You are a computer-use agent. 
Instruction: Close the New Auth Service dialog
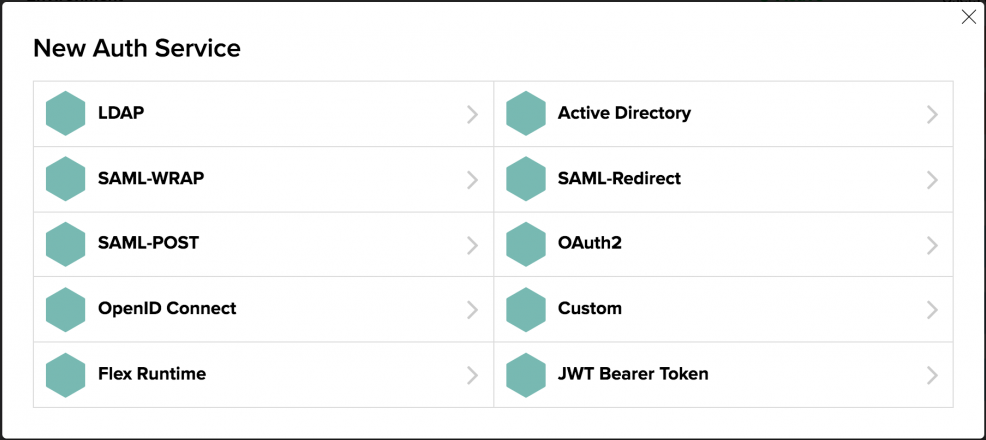coord(968,17)
